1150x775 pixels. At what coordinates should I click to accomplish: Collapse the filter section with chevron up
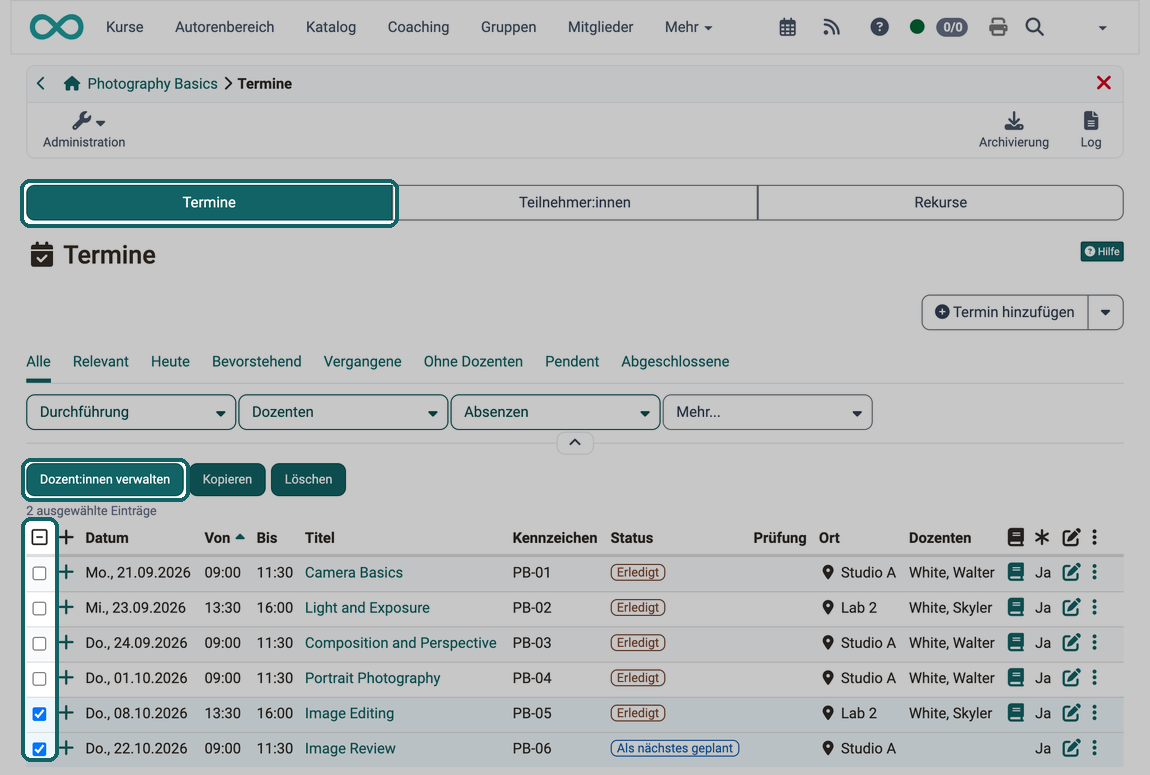point(575,443)
